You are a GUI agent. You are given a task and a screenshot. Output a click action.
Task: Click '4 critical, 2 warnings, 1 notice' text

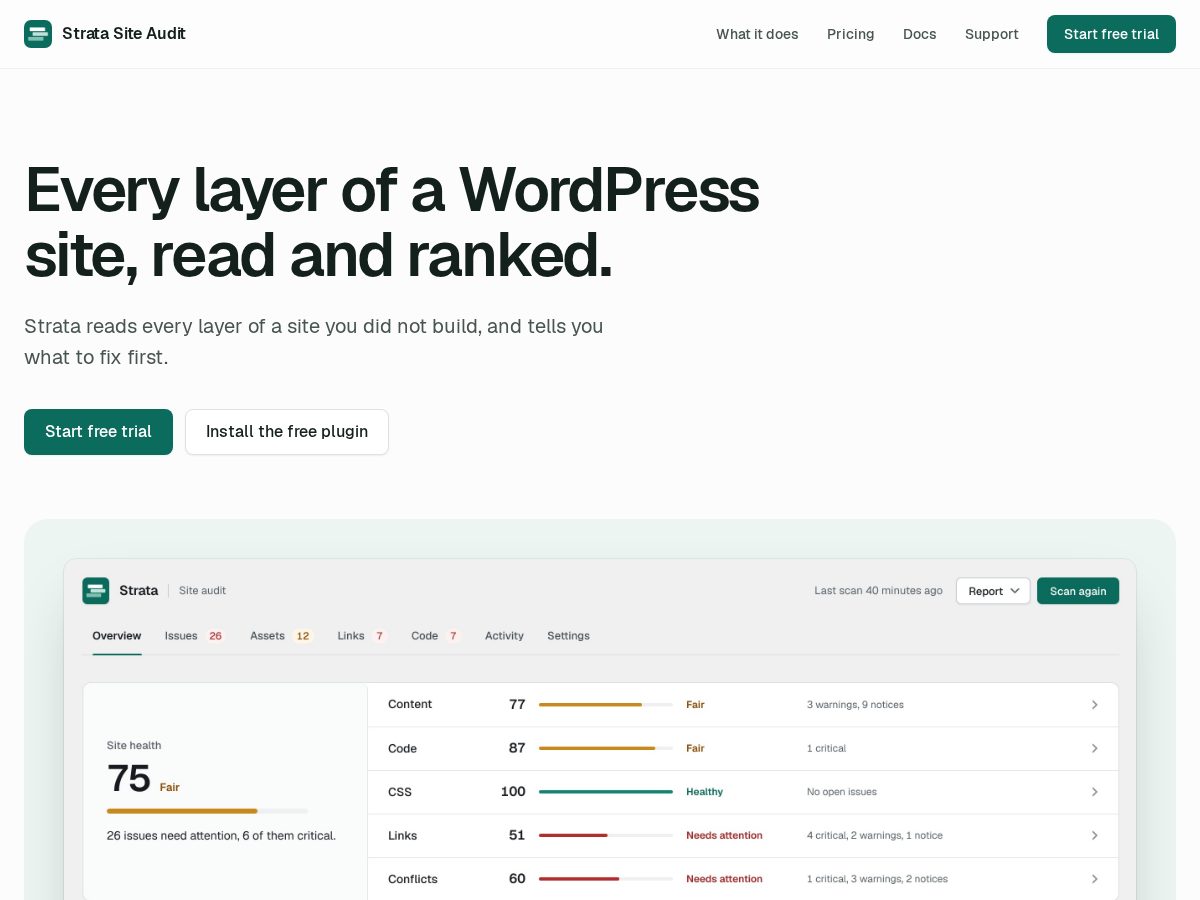(875, 835)
